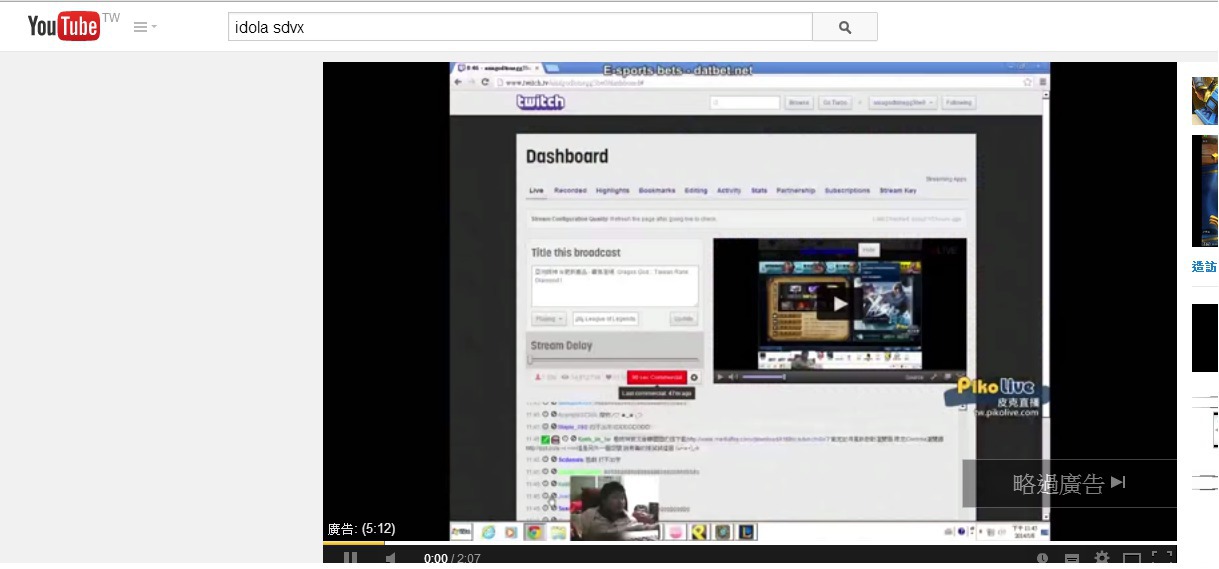Mute the player volume speaker icon
The height and width of the screenshot is (569, 1219).
click(x=391, y=558)
